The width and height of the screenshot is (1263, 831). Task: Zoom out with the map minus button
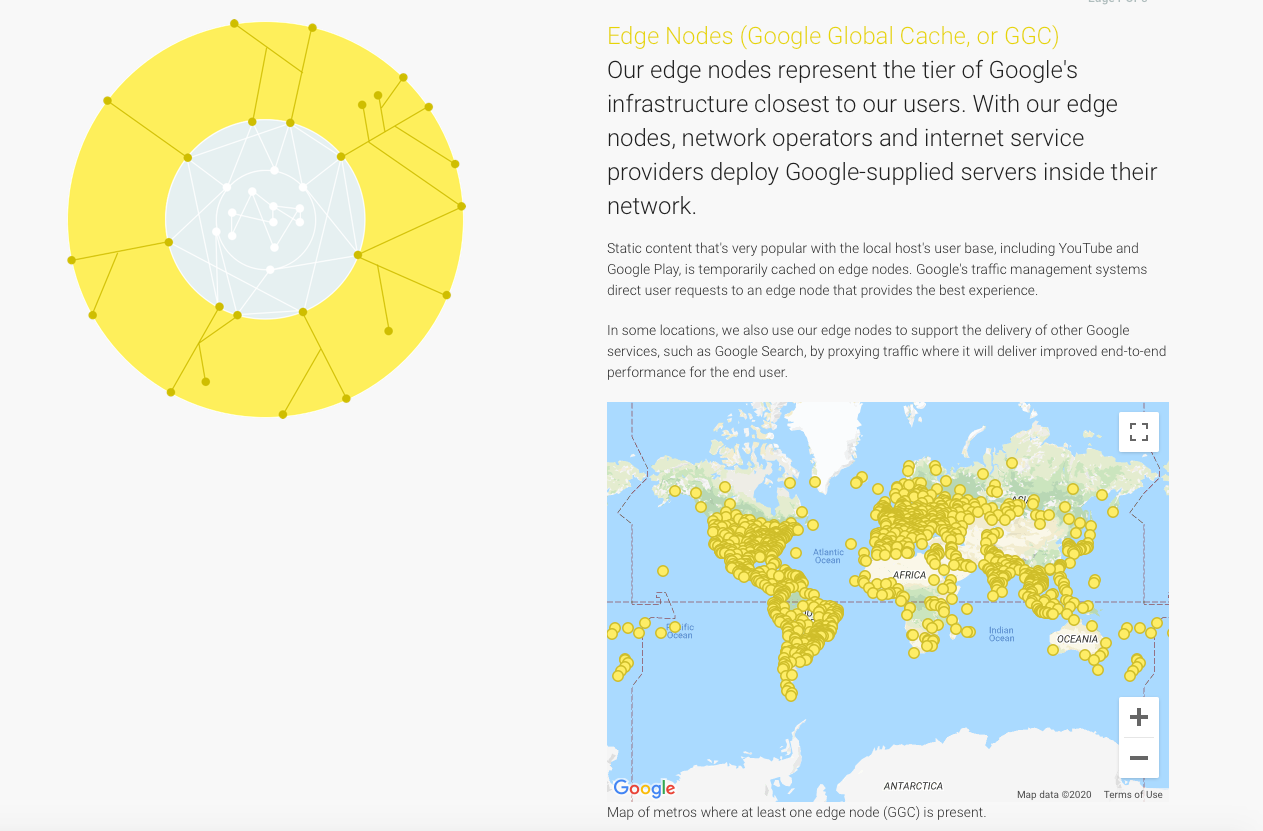point(1138,758)
